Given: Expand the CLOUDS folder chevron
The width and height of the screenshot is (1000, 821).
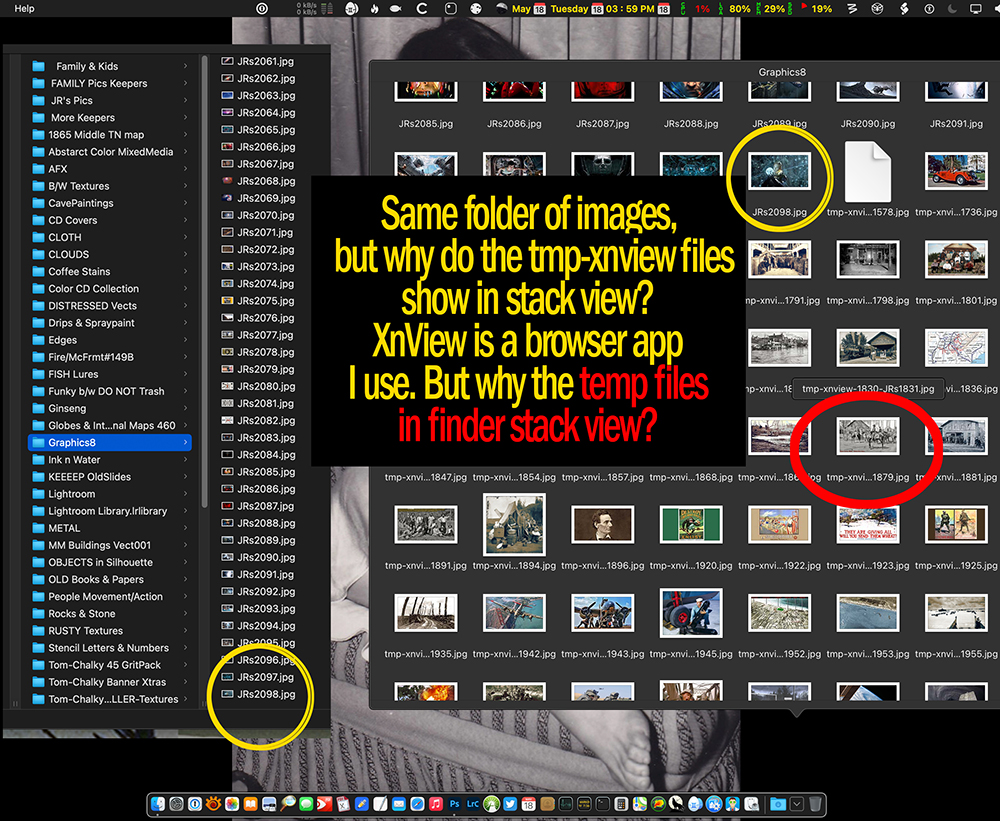Looking at the screenshot, I should [x=186, y=255].
